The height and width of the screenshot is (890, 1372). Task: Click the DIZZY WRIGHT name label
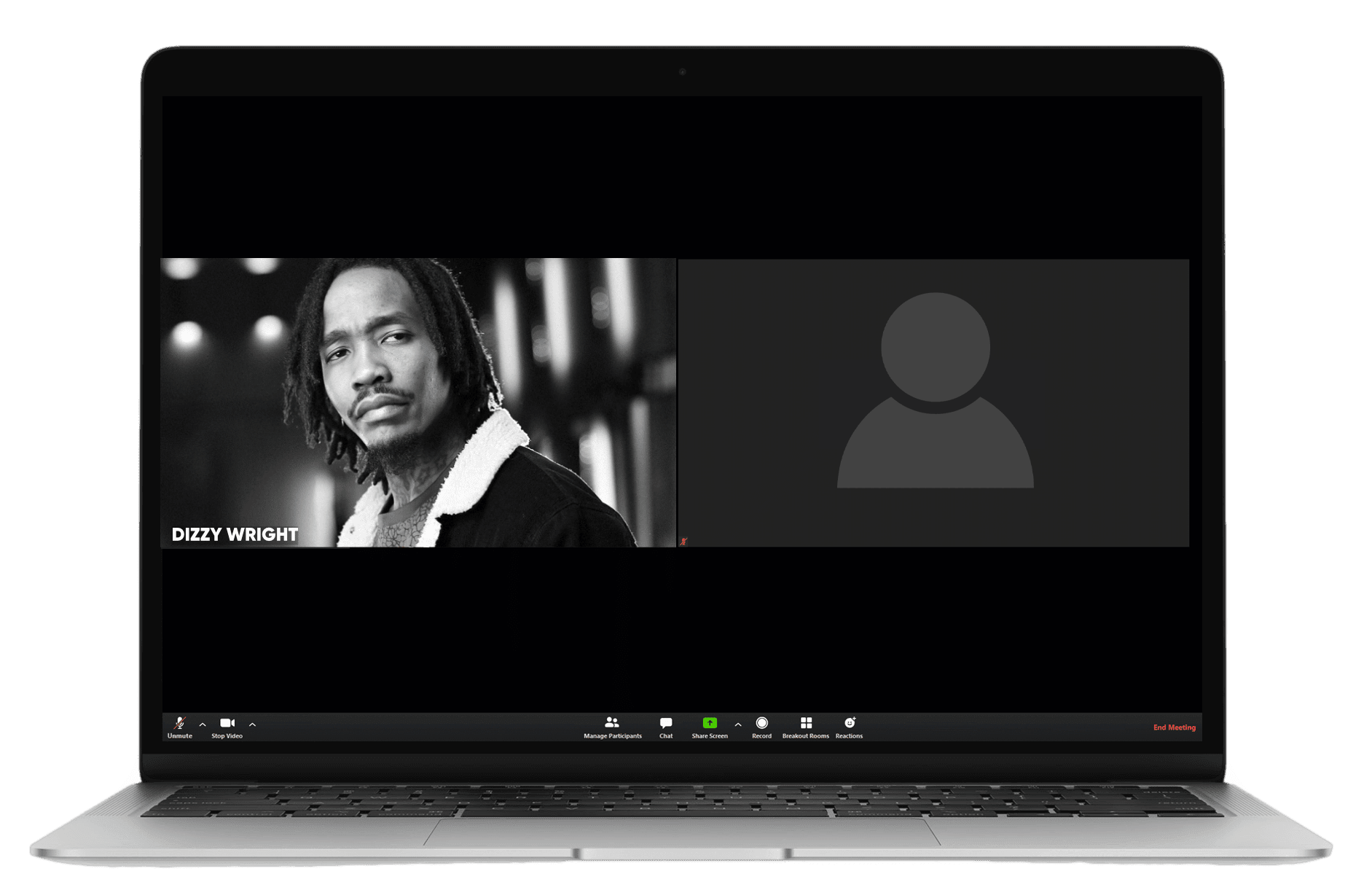click(x=235, y=534)
